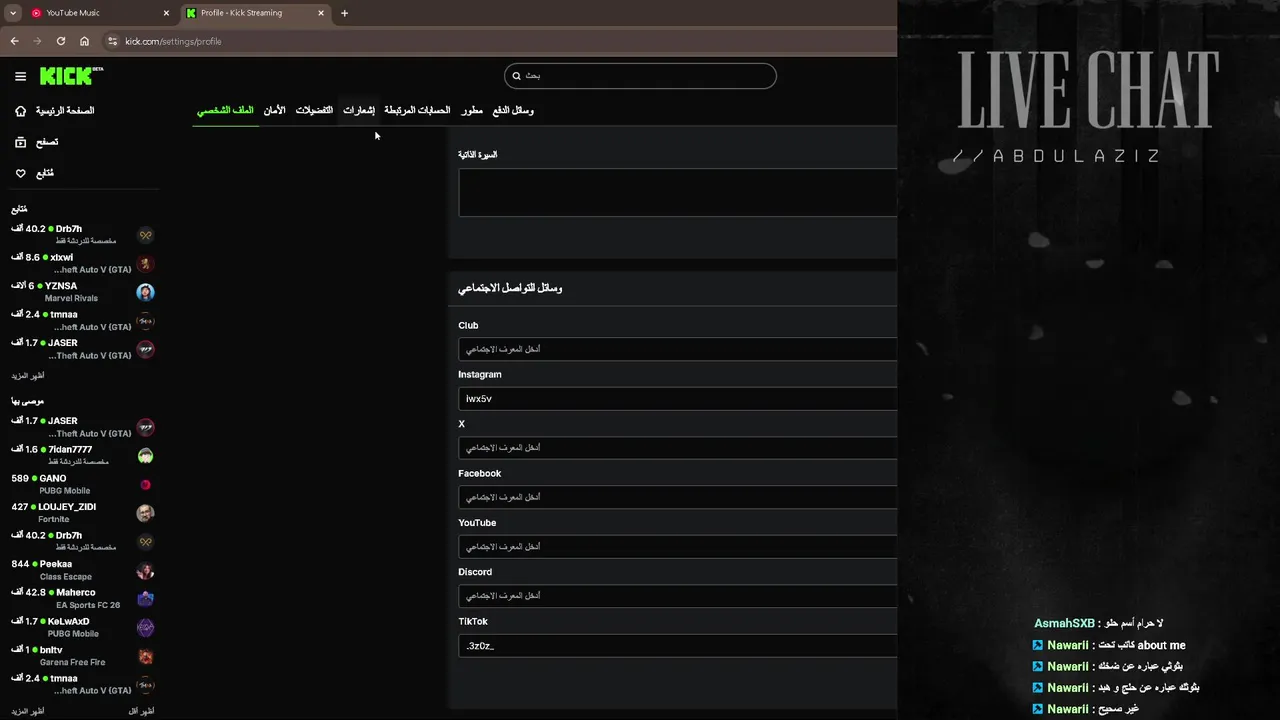Open 7ldan7777 channel avatar
The width and height of the screenshot is (1280, 720).
tap(145, 456)
